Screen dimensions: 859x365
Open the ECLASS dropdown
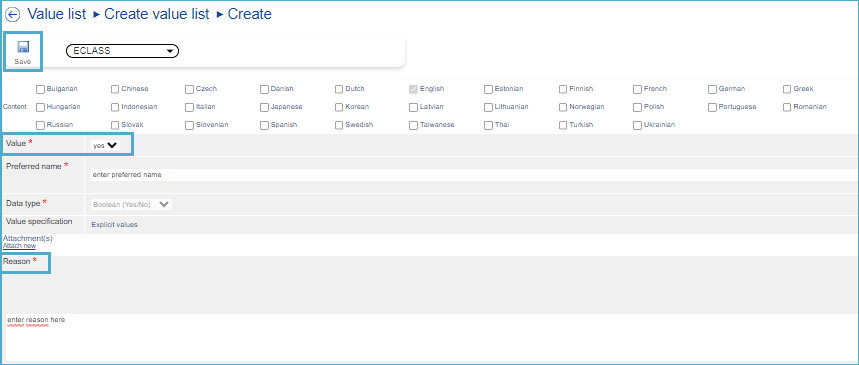(x=122, y=51)
